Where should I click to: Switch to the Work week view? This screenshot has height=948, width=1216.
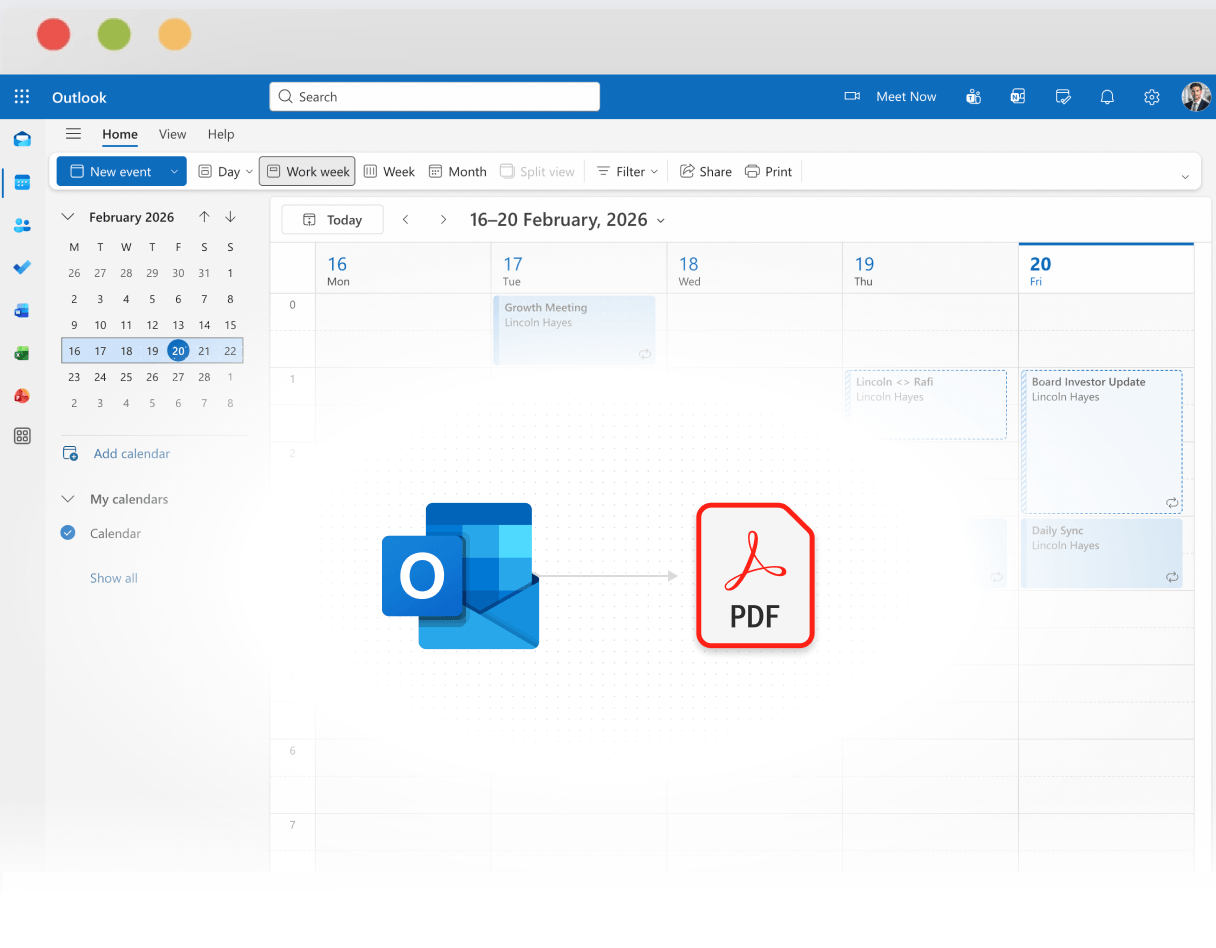[307, 171]
